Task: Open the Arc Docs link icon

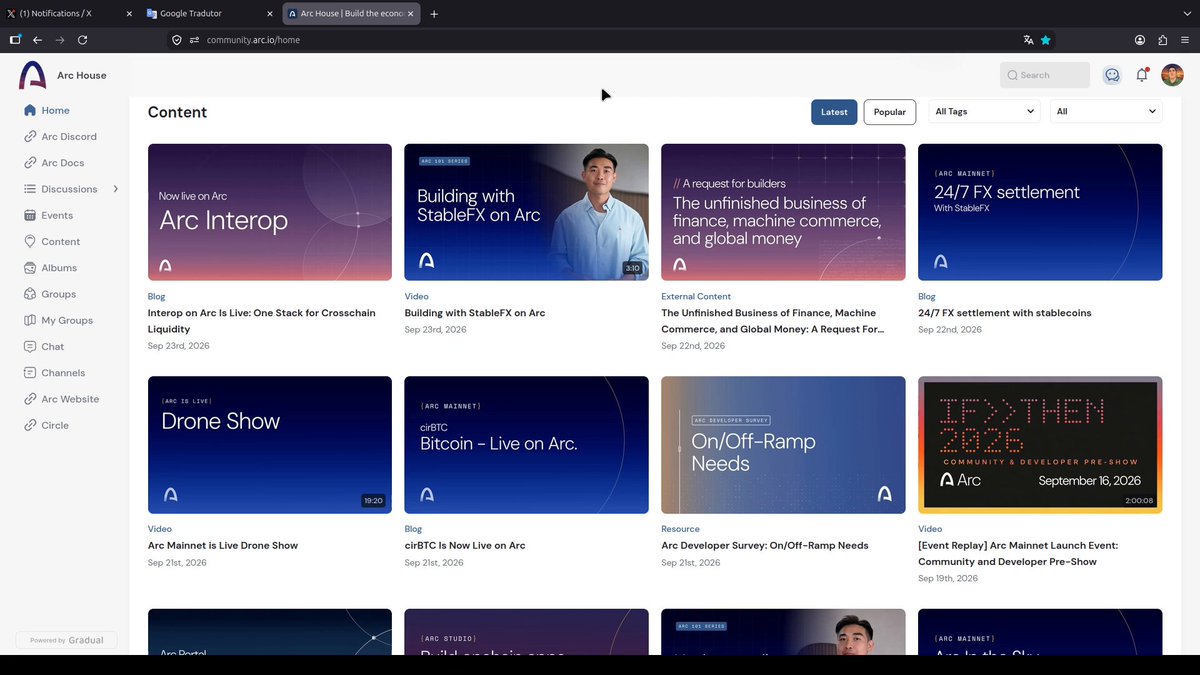Action: pyautogui.click(x=30, y=163)
